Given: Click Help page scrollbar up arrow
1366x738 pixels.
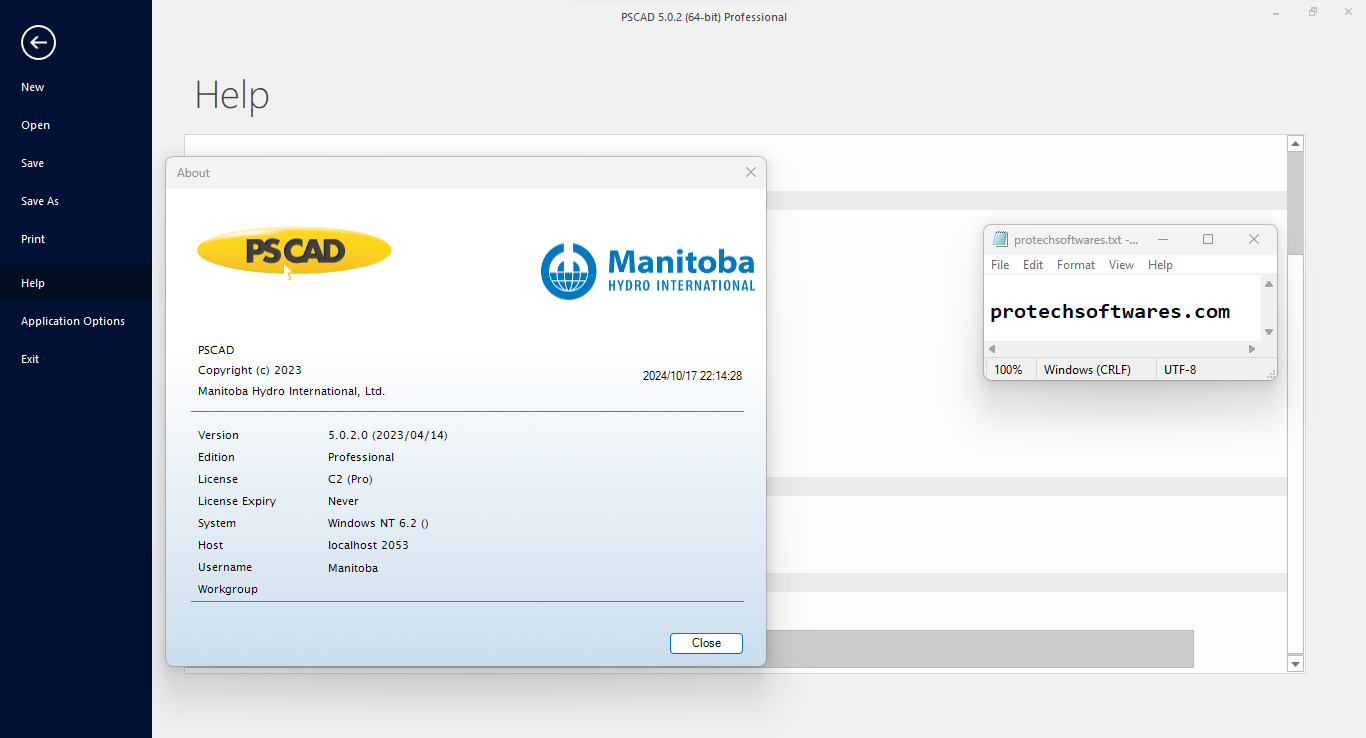Looking at the screenshot, I should 1296,143.
